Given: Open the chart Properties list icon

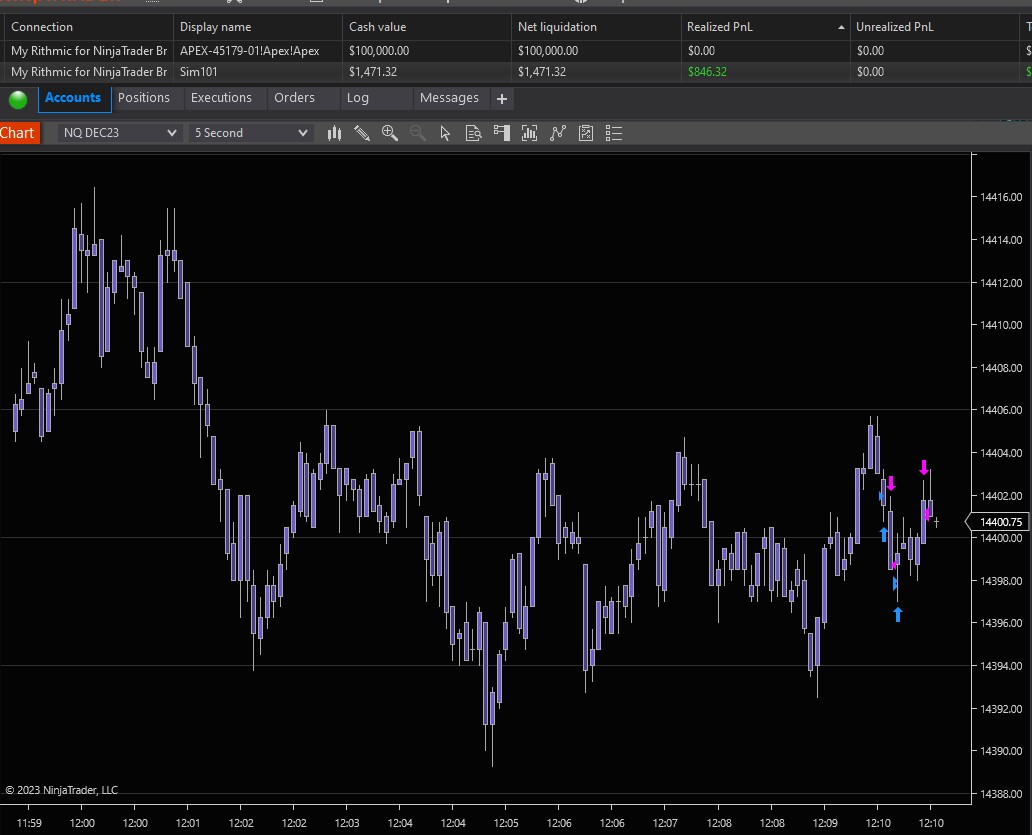Looking at the screenshot, I should click(614, 133).
